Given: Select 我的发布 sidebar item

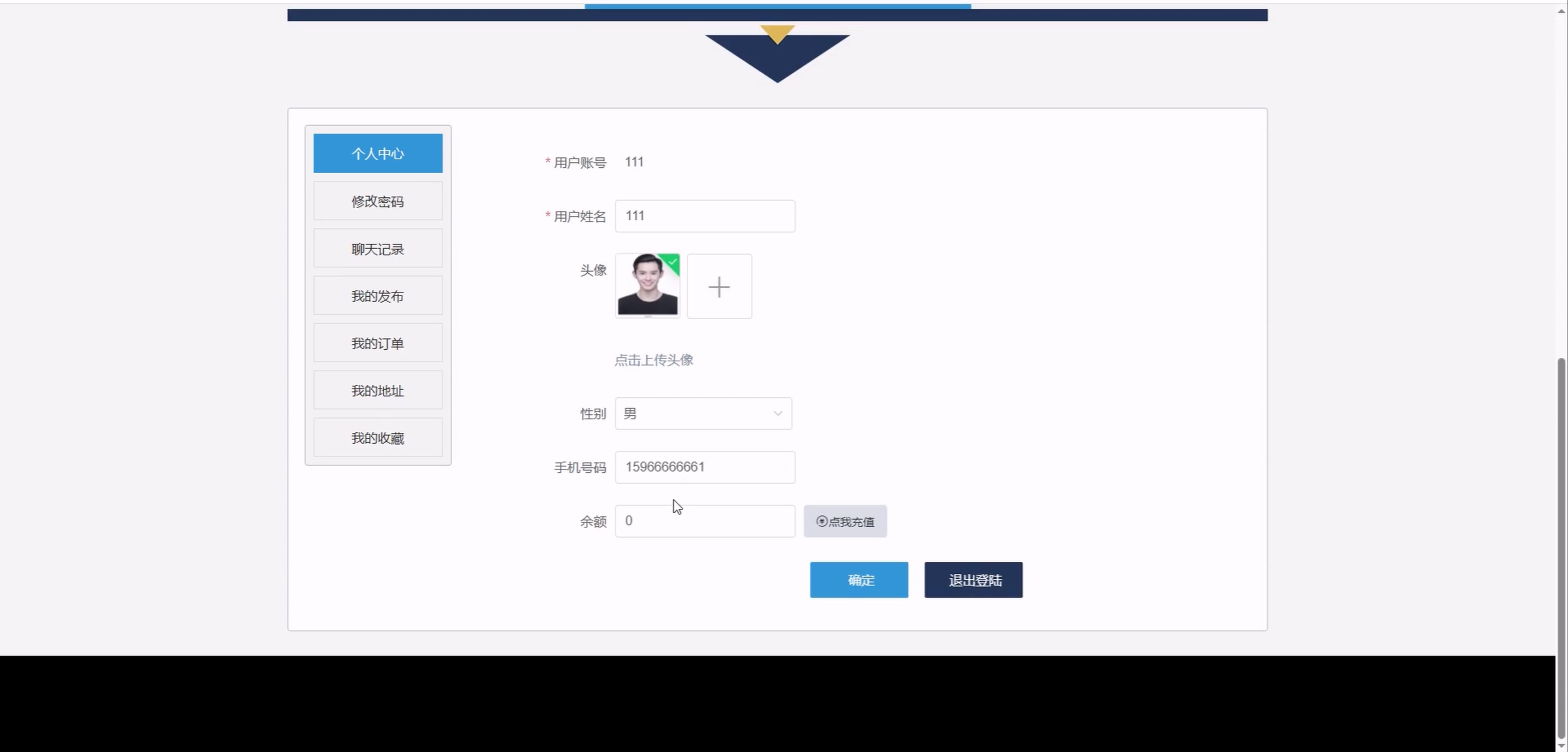Looking at the screenshot, I should pos(377,296).
